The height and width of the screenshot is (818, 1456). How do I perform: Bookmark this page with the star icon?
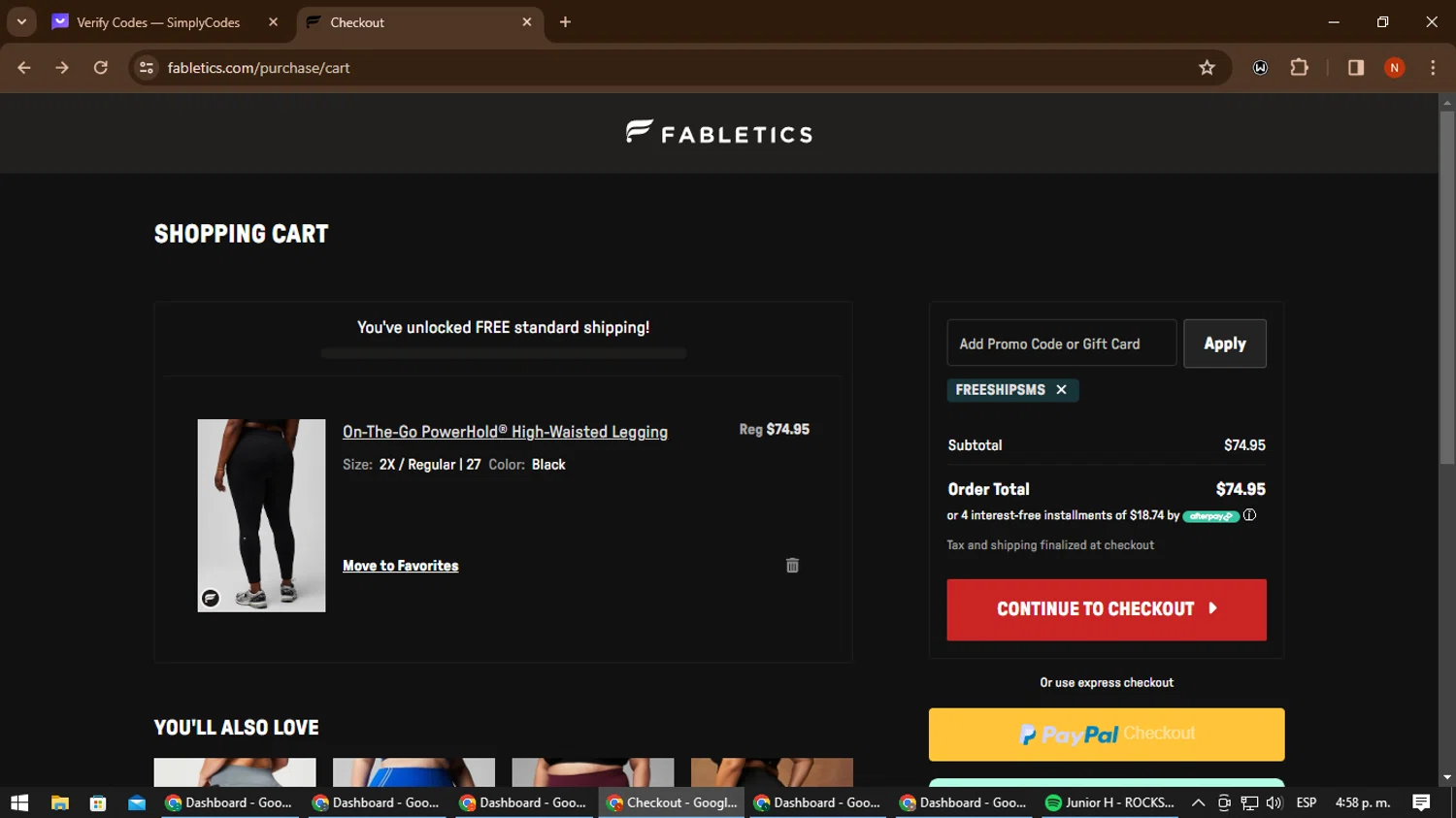click(1207, 68)
